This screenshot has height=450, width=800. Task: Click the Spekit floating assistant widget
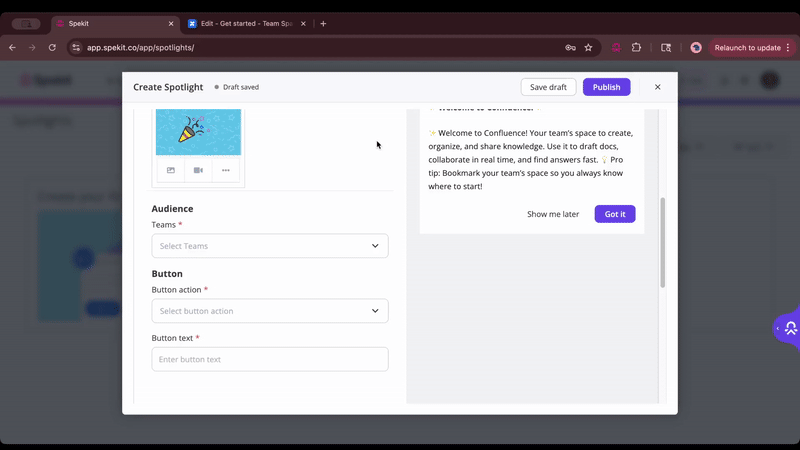tap(788, 328)
